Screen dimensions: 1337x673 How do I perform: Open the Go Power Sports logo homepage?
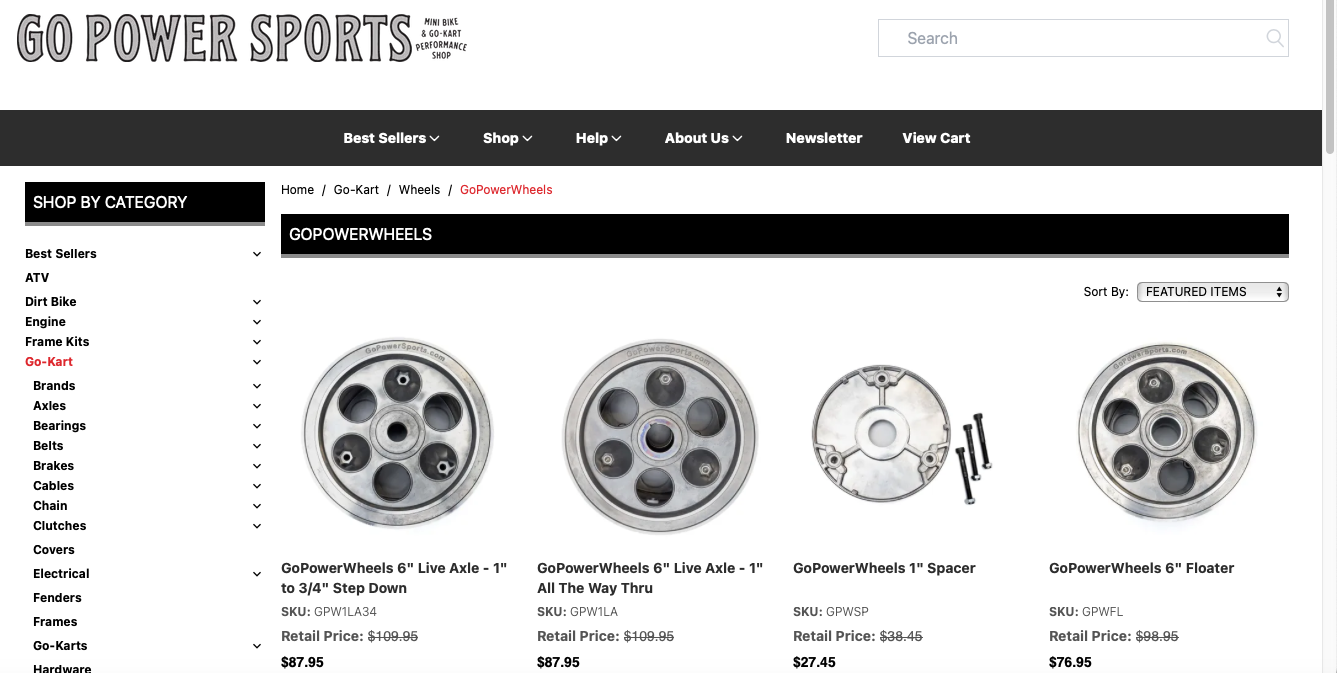click(242, 38)
